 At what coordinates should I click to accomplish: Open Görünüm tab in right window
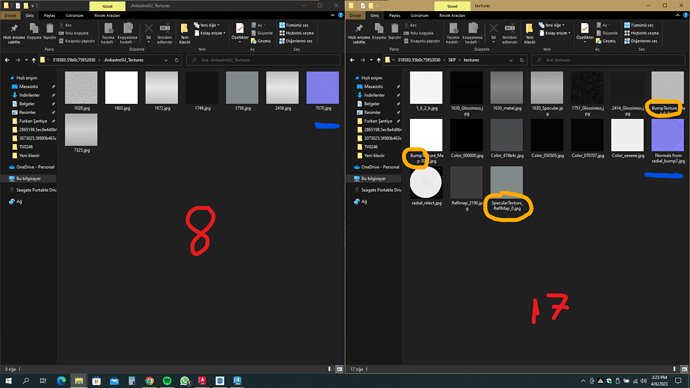click(419, 15)
